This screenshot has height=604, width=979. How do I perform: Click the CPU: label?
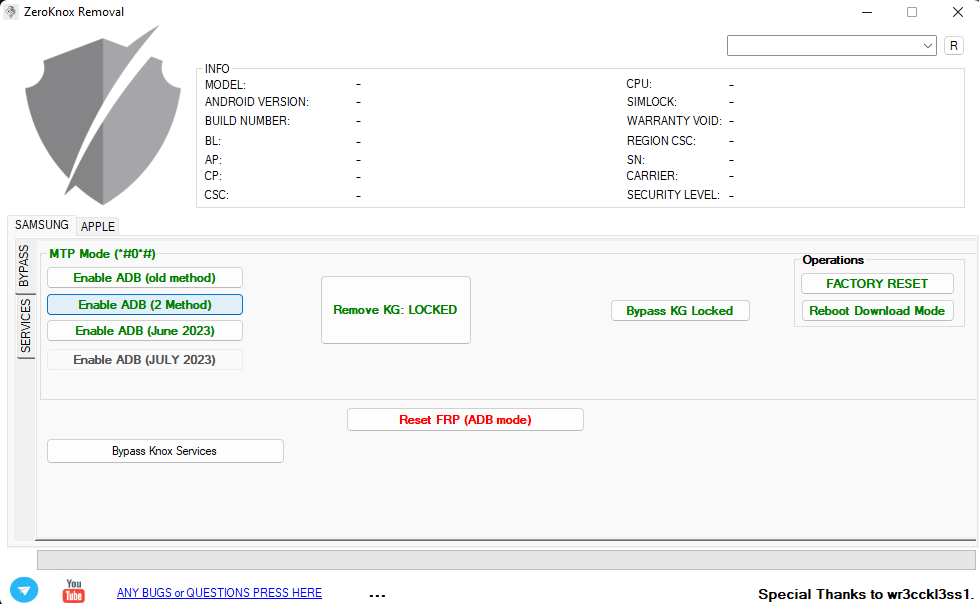[x=639, y=84]
